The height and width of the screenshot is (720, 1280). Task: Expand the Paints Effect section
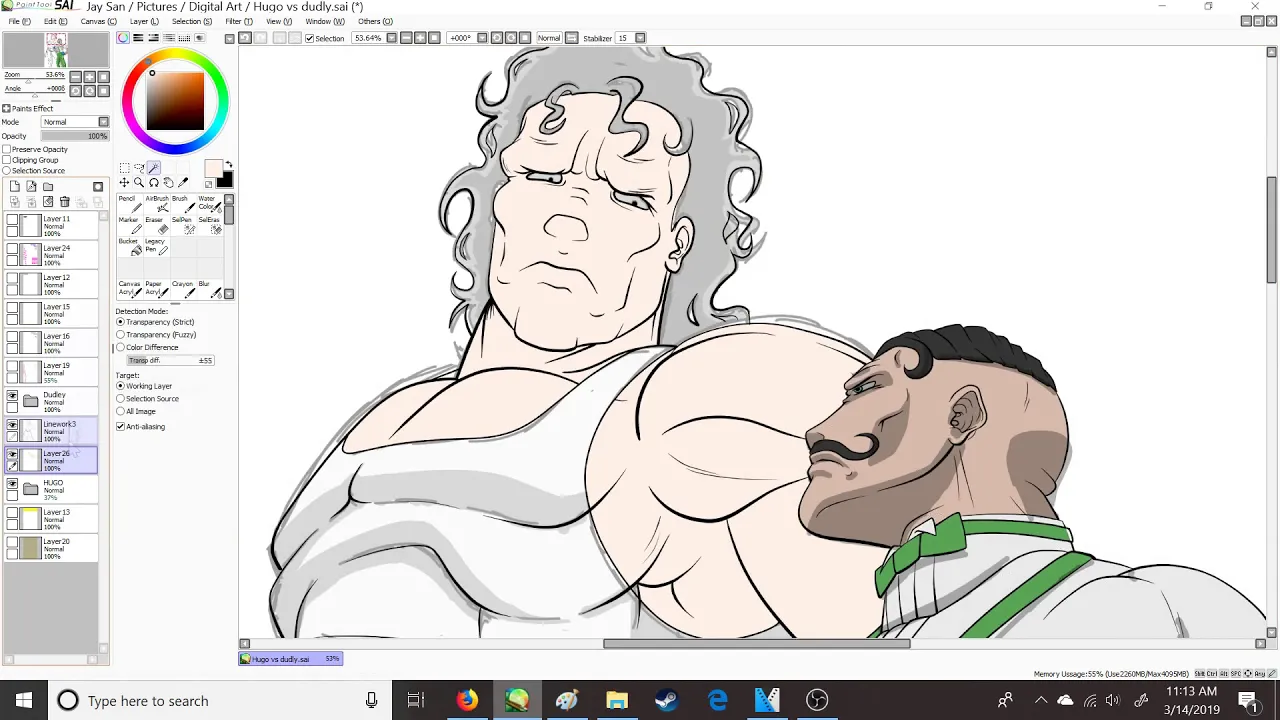click(x=6, y=108)
